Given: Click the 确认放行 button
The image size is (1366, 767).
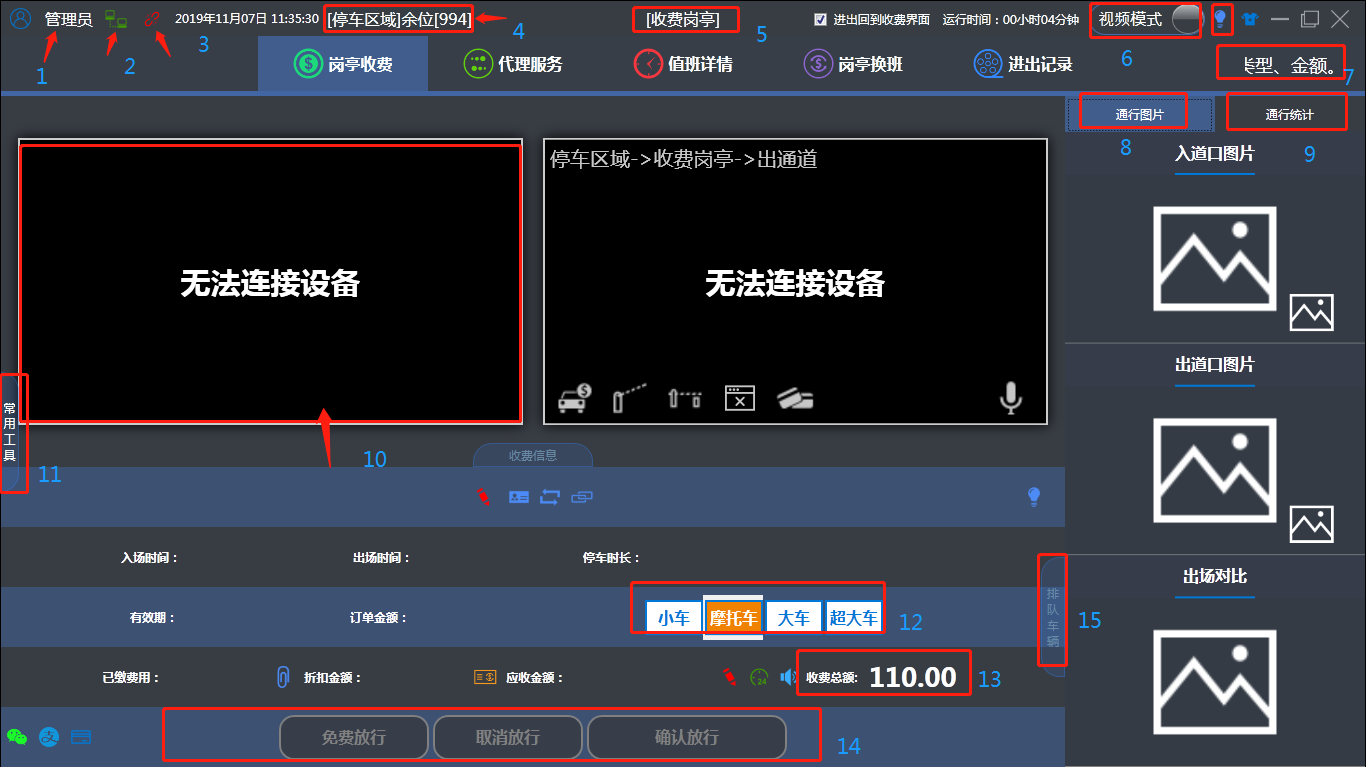Looking at the screenshot, I should pyautogui.click(x=687, y=738).
